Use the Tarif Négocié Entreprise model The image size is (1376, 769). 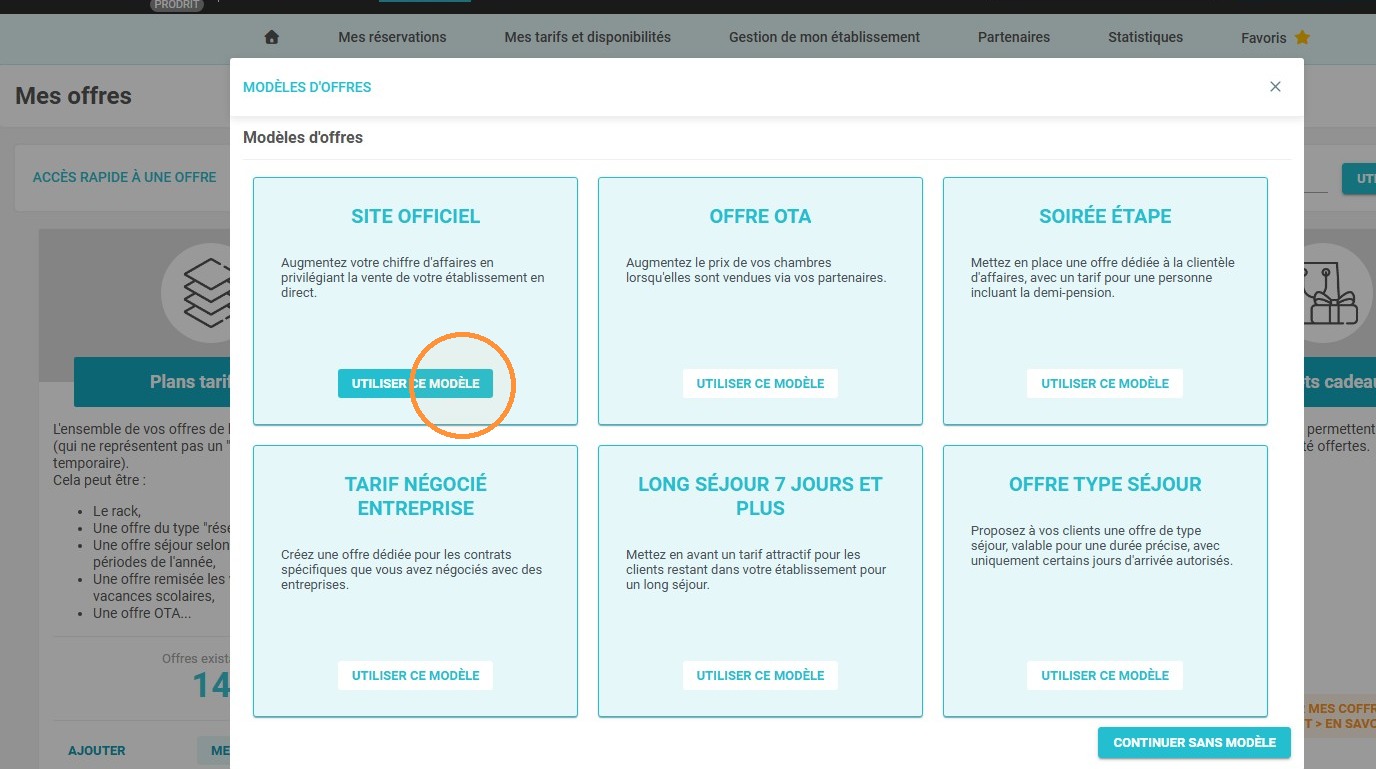point(415,676)
